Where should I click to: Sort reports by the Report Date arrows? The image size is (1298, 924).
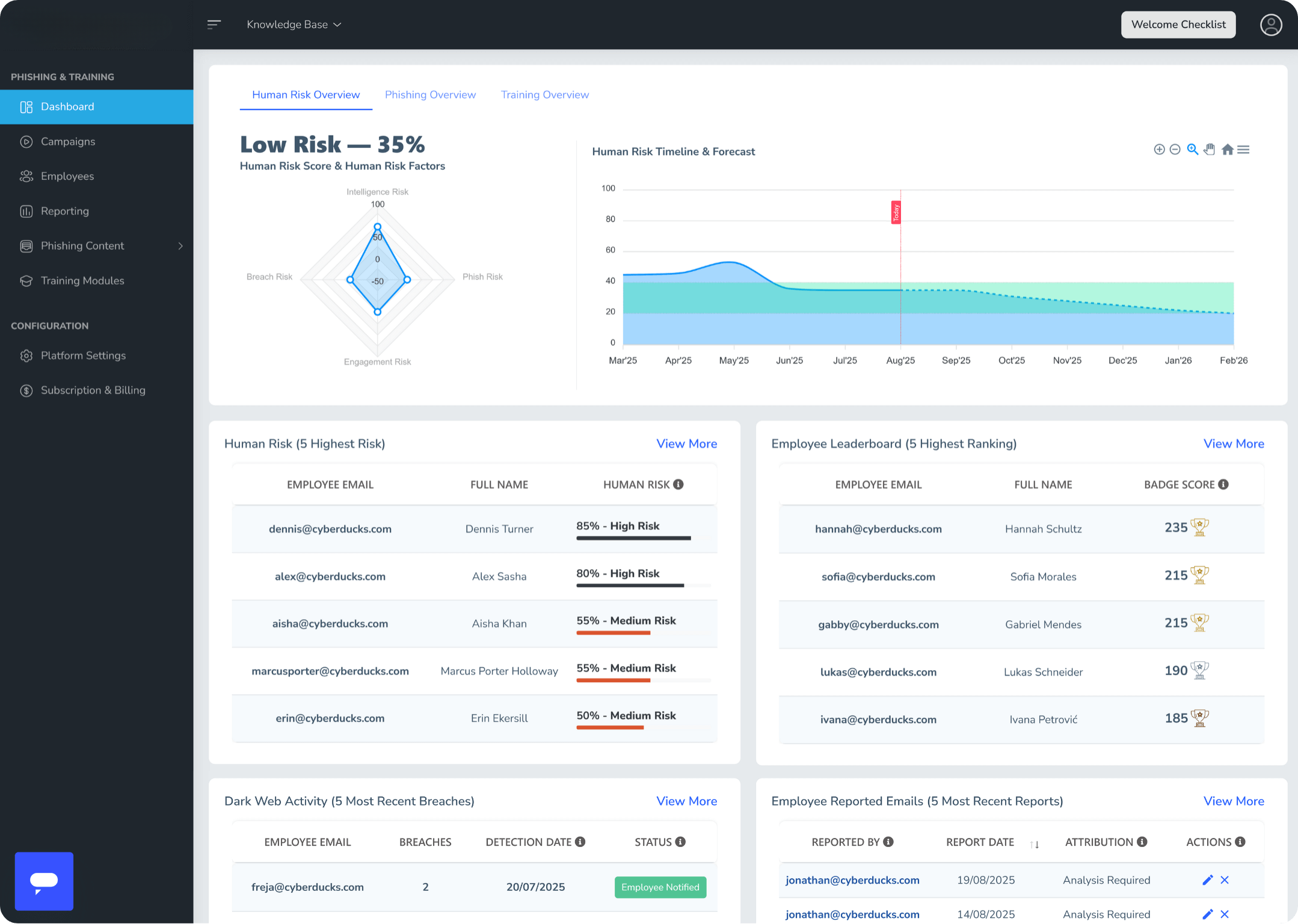pos(1034,844)
